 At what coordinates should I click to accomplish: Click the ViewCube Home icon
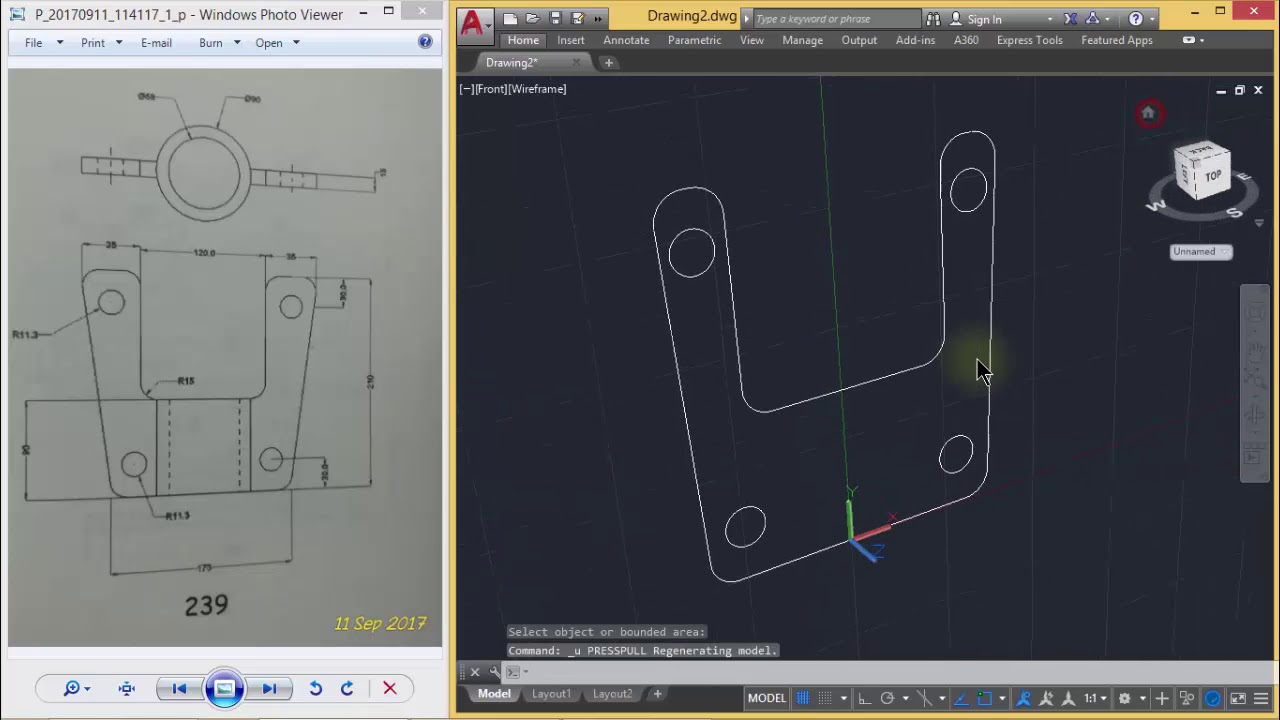(1148, 113)
